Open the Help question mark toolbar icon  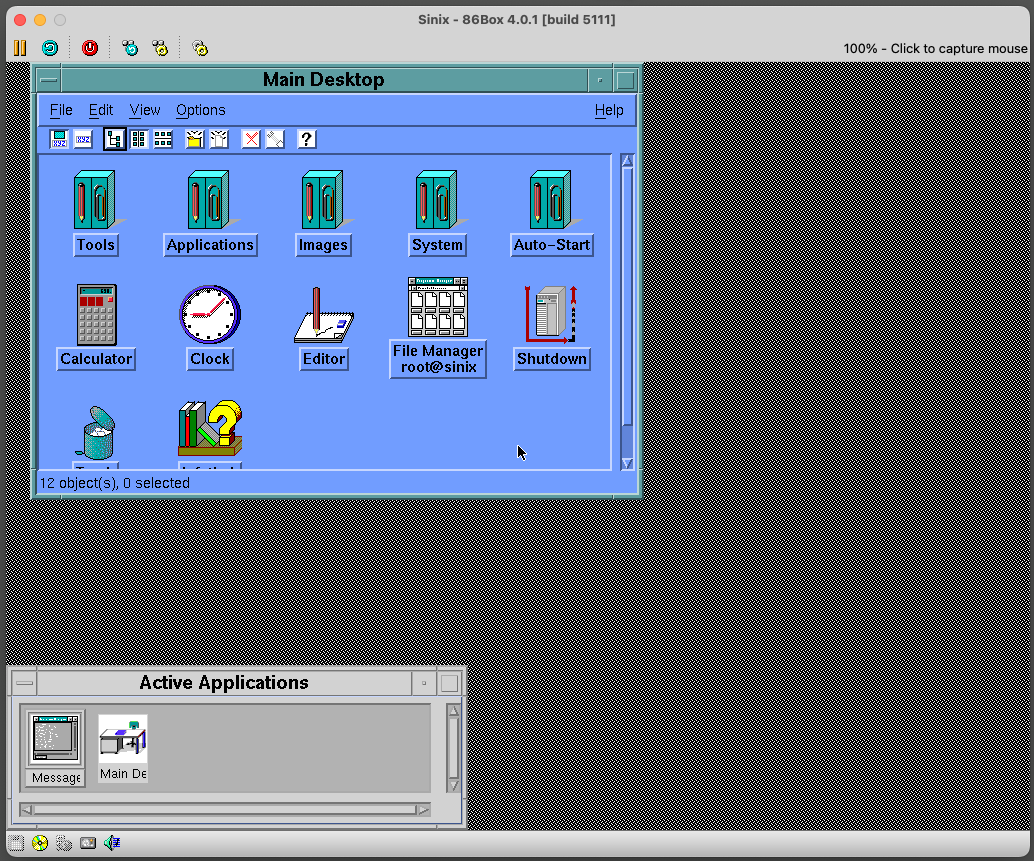tap(306, 139)
